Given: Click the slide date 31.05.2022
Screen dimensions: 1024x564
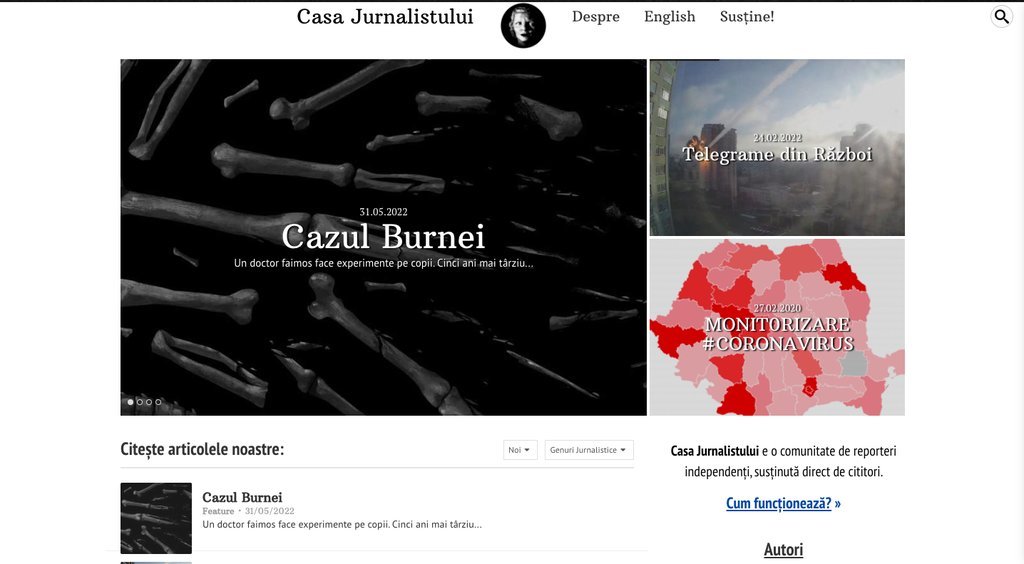Looking at the screenshot, I should coord(383,212).
